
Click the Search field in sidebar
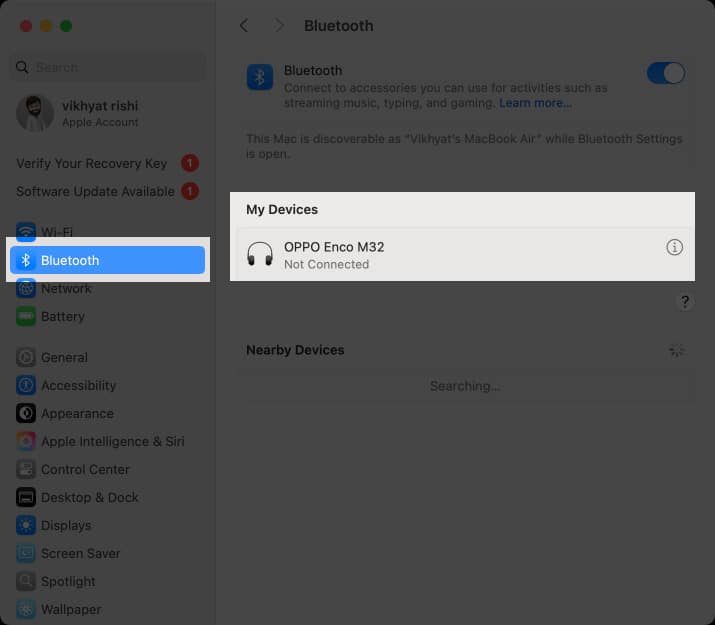pyautogui.click(x=108, y=67)
